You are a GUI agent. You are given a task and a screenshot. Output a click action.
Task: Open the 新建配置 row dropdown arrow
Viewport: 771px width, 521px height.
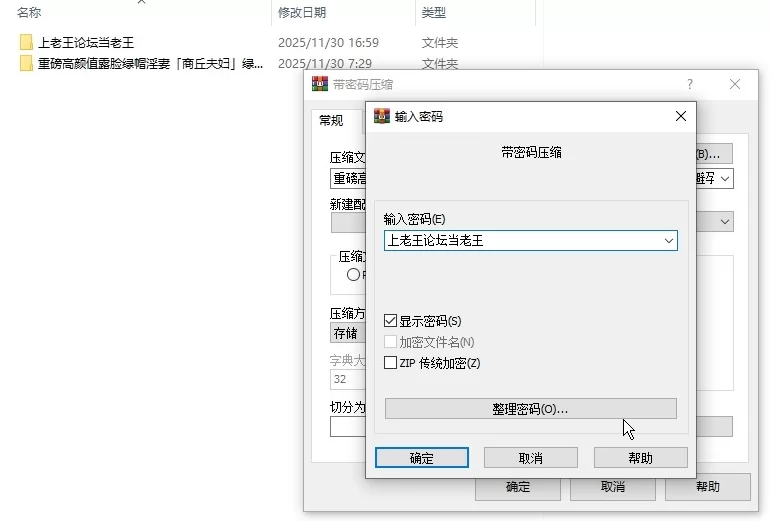[725, 221]
